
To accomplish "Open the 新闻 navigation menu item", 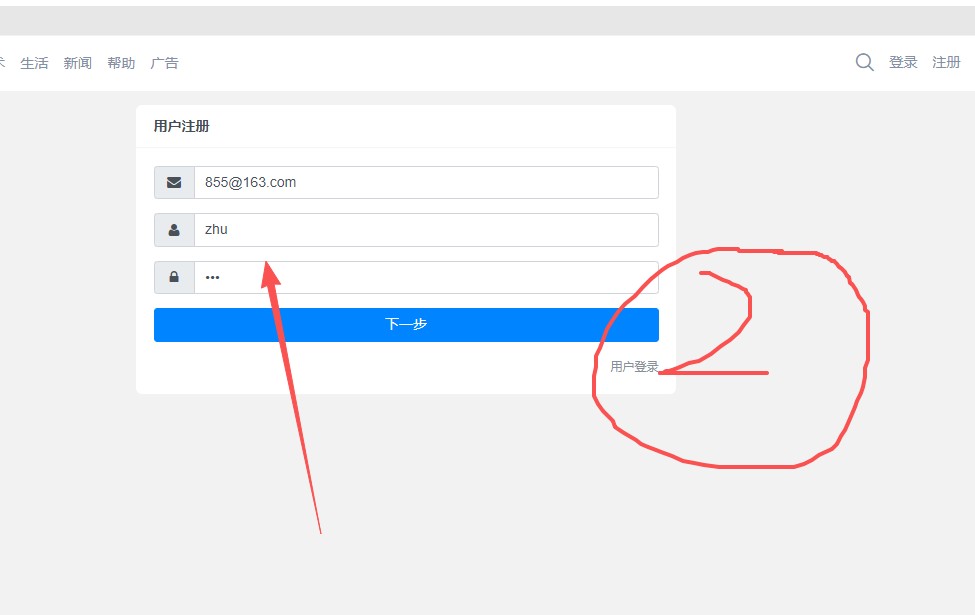I will click(x=77, y=63).
